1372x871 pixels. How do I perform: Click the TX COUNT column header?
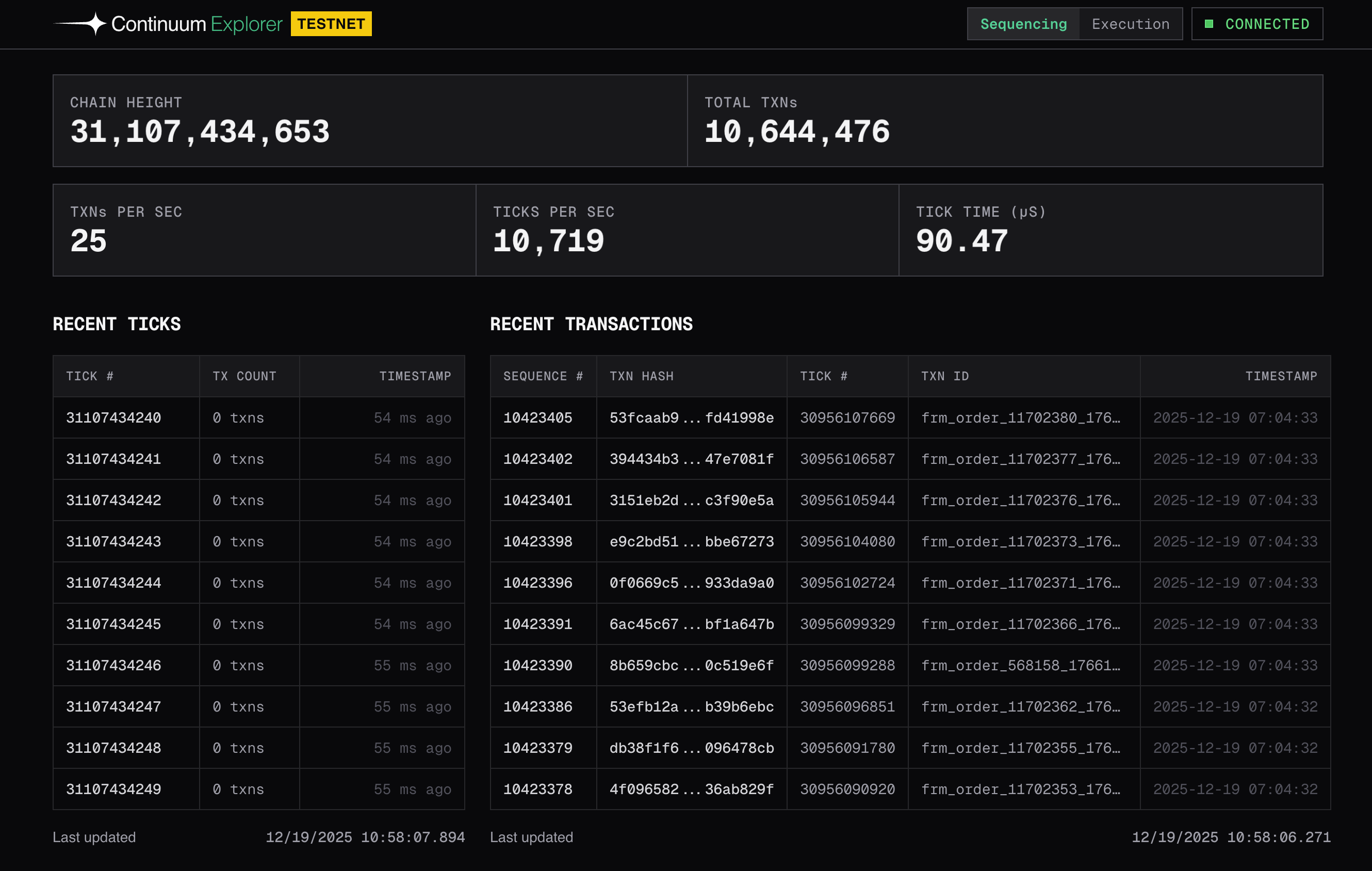point(244,376)
